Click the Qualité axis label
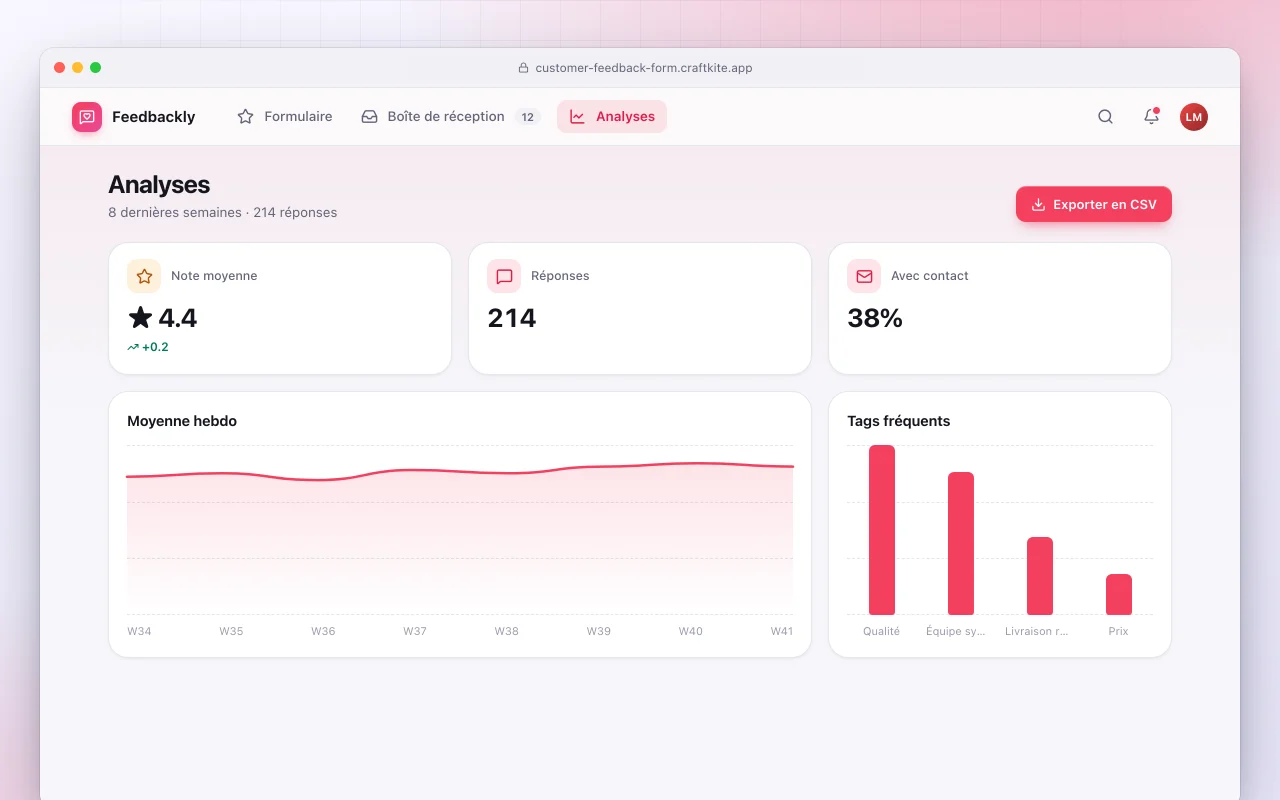 pyautogui.click(x=882, y=631)
